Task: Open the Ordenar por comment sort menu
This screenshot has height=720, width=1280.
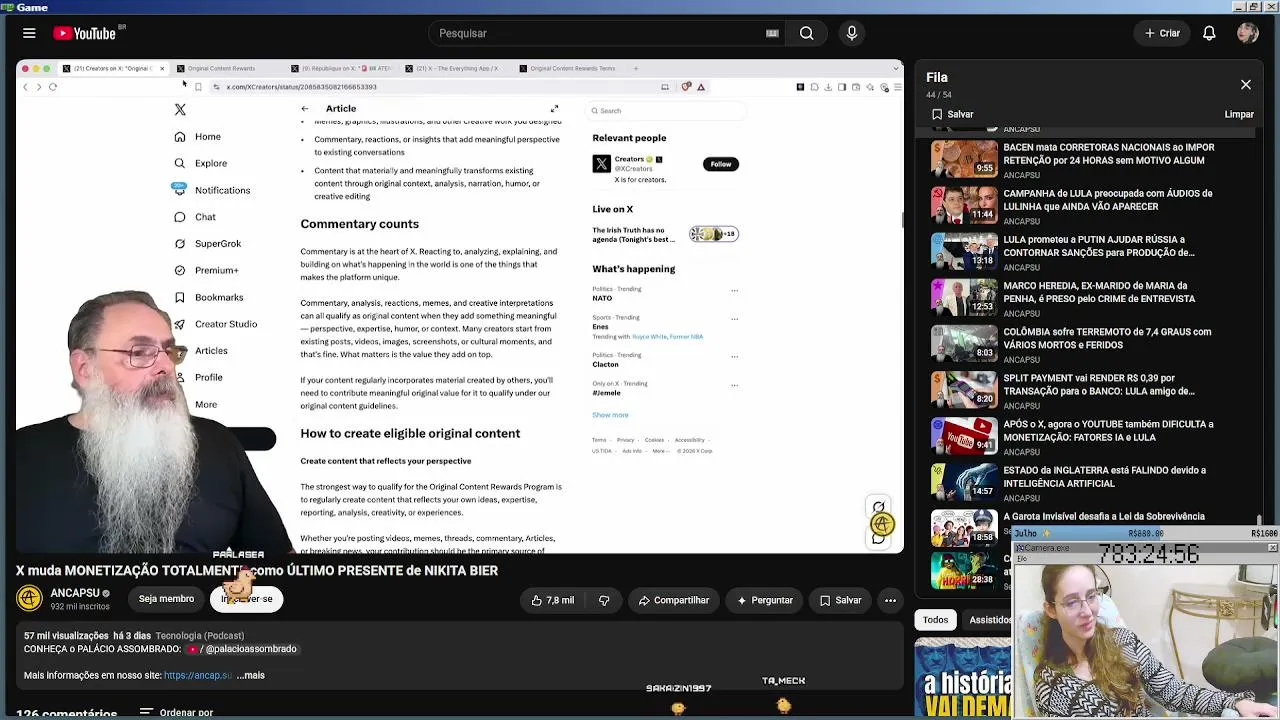Action: click(176, 713)
